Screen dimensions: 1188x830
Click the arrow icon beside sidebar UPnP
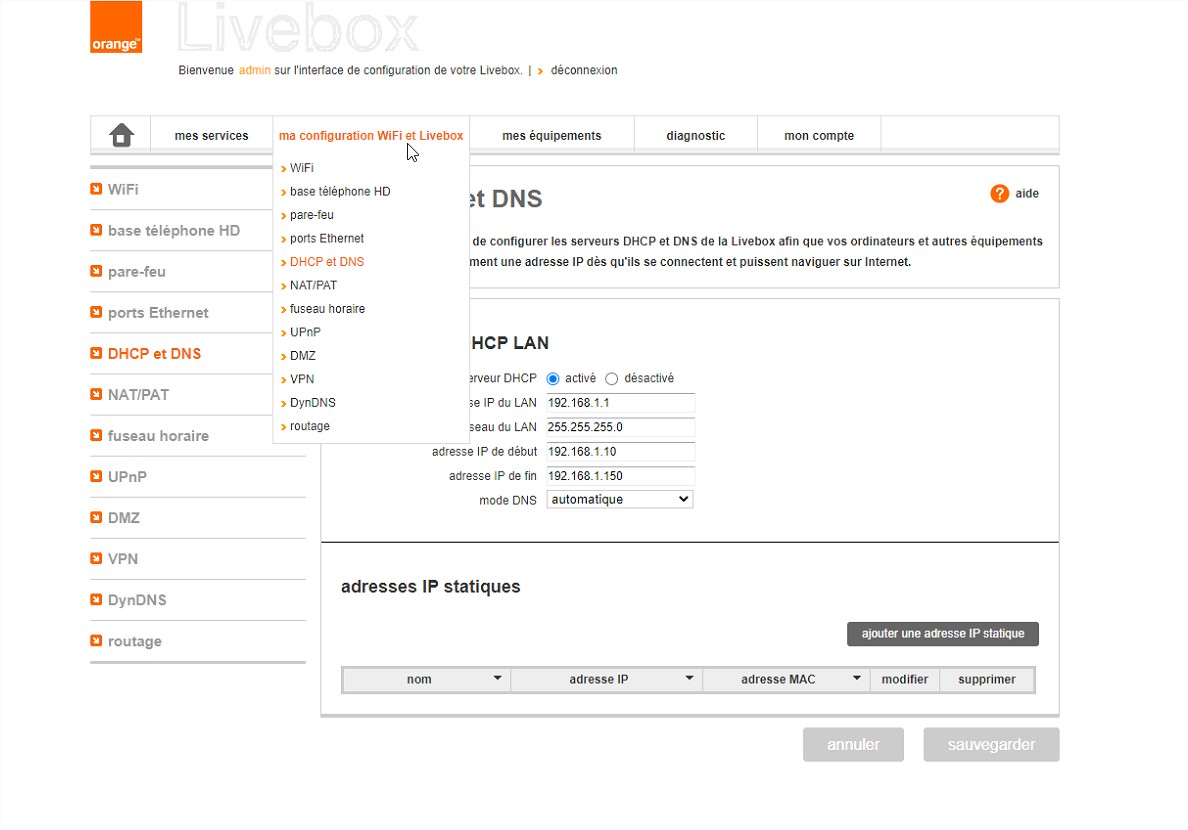click(x=96, y=476)
